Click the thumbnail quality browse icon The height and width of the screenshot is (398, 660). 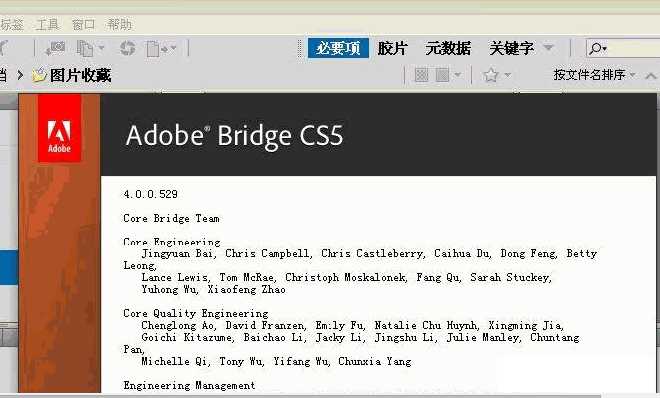(421, 75)
